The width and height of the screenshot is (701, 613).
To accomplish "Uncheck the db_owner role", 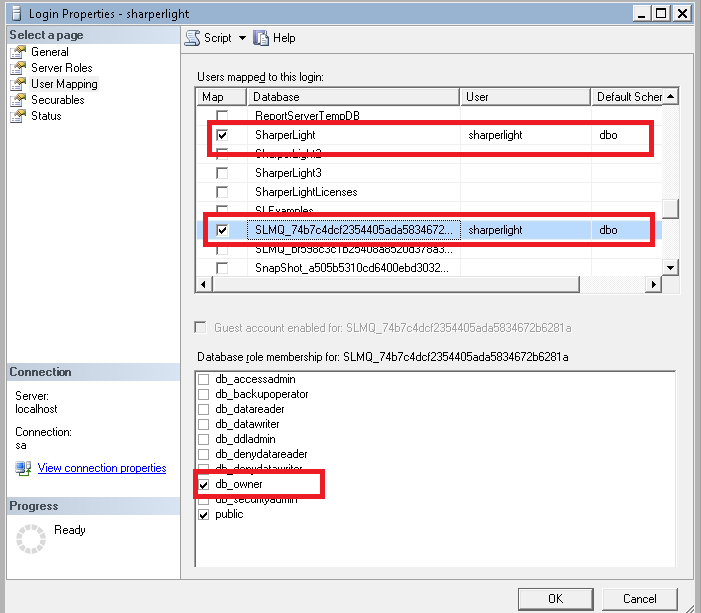I will 203,484.
